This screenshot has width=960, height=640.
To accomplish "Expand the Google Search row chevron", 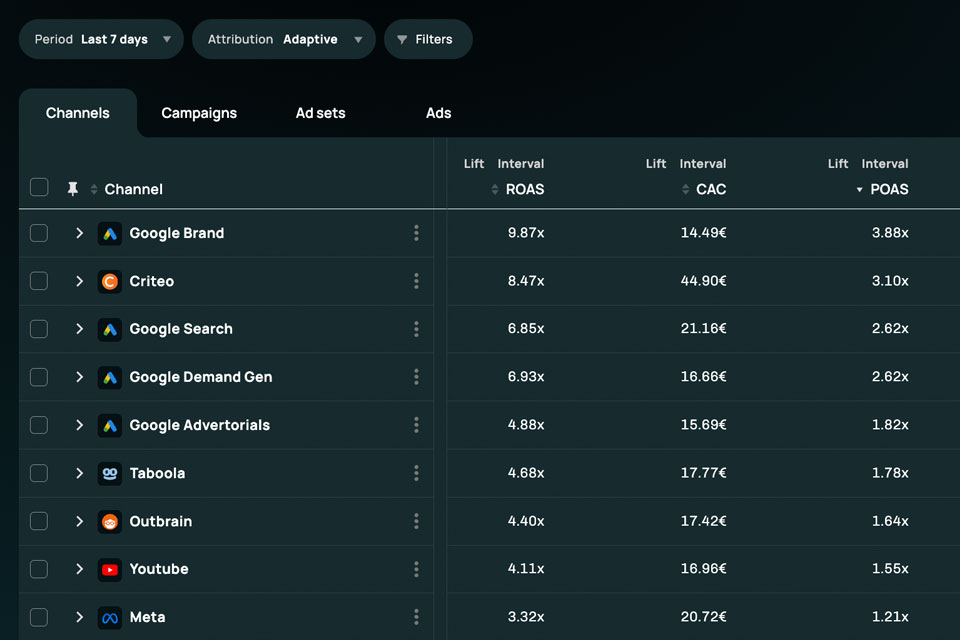I will (x=79, y=329).
